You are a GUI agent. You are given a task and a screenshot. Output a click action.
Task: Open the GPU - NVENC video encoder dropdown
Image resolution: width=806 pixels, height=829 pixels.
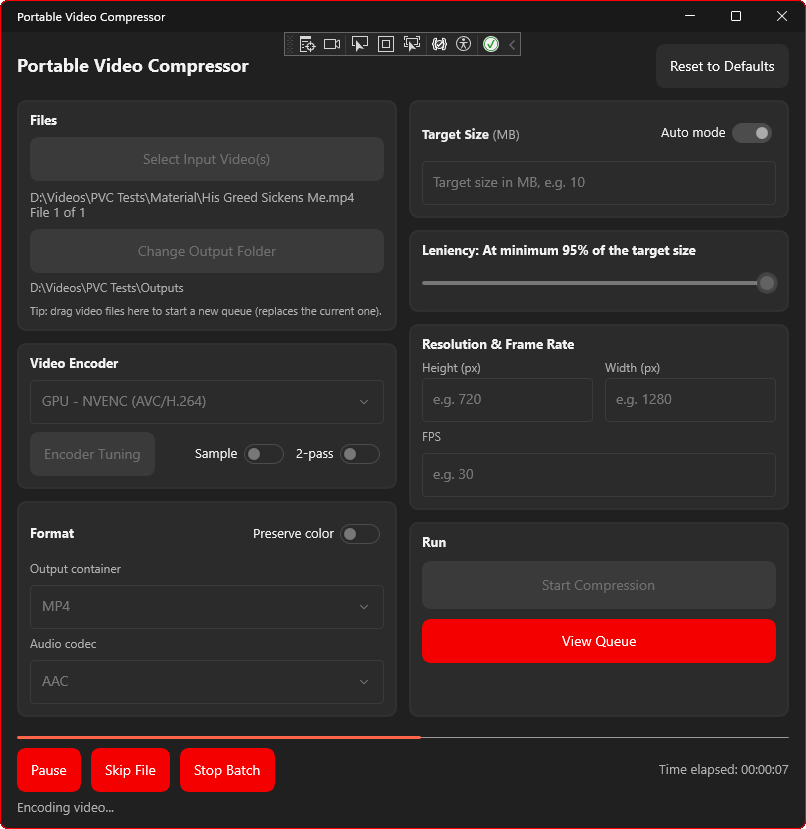click(x=207, y=402)
